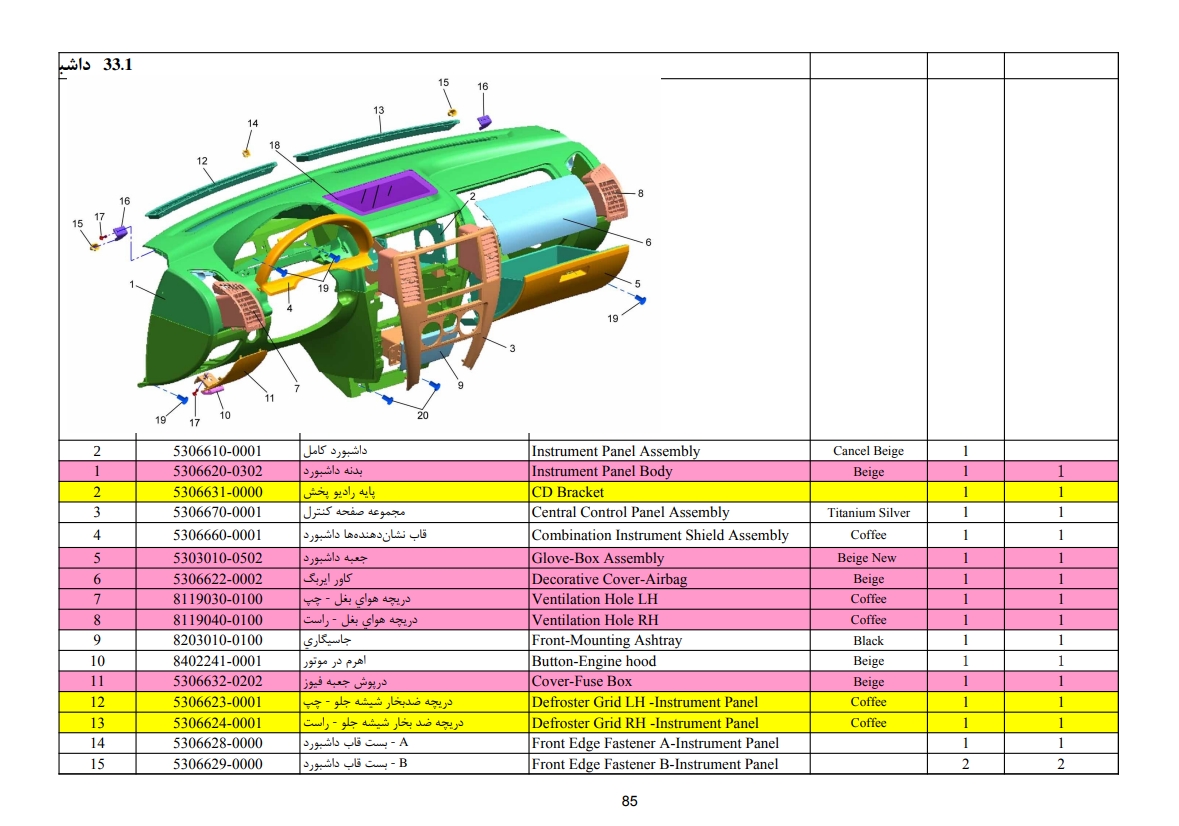Click 'Black' color cell
Screen dimensions: 1179x826
coord(868,641)
